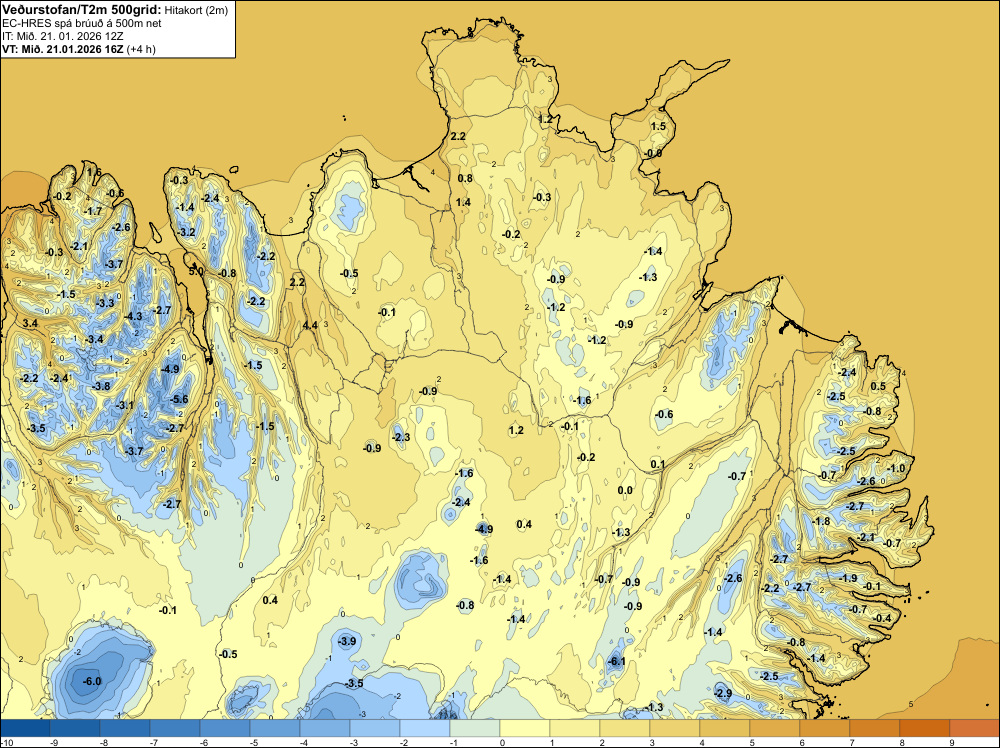Select the light blue legend swatch between -2 and -1
Screen dimensions: 1000x748
click(425, 728)
